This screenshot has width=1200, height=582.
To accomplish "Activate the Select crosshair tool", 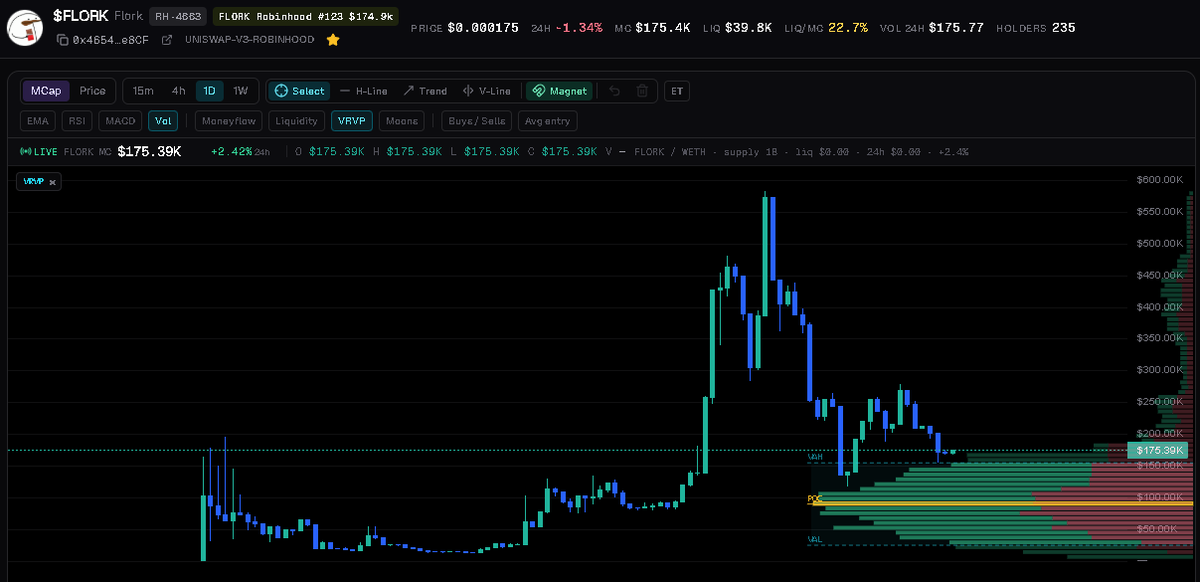I will tap(299, 91).
